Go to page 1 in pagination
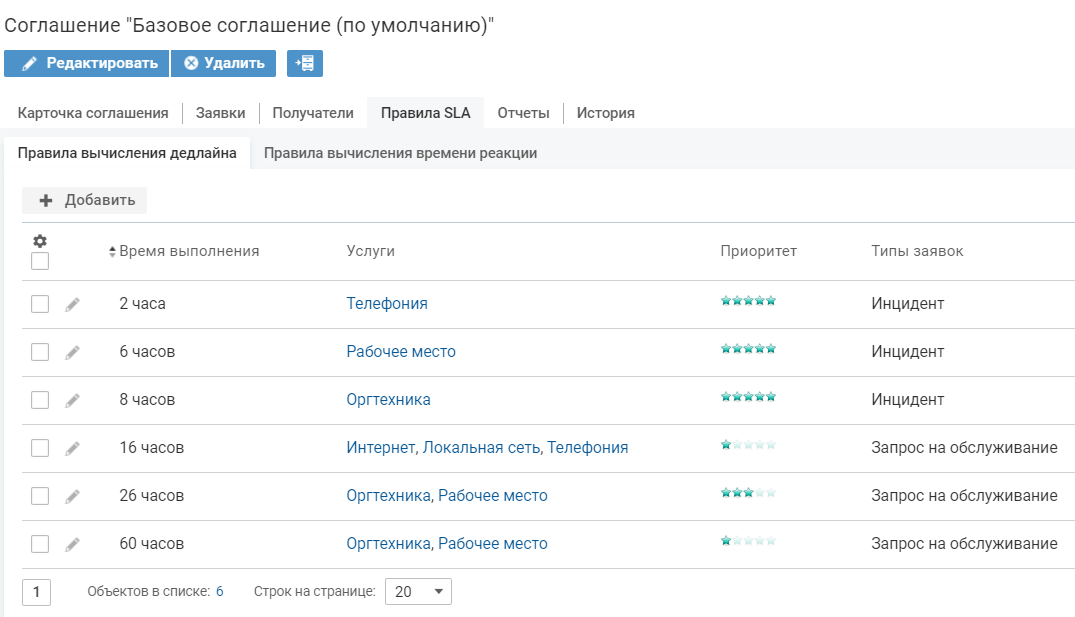Screen dimensions: 1075x617 click(x=36, y=592)
